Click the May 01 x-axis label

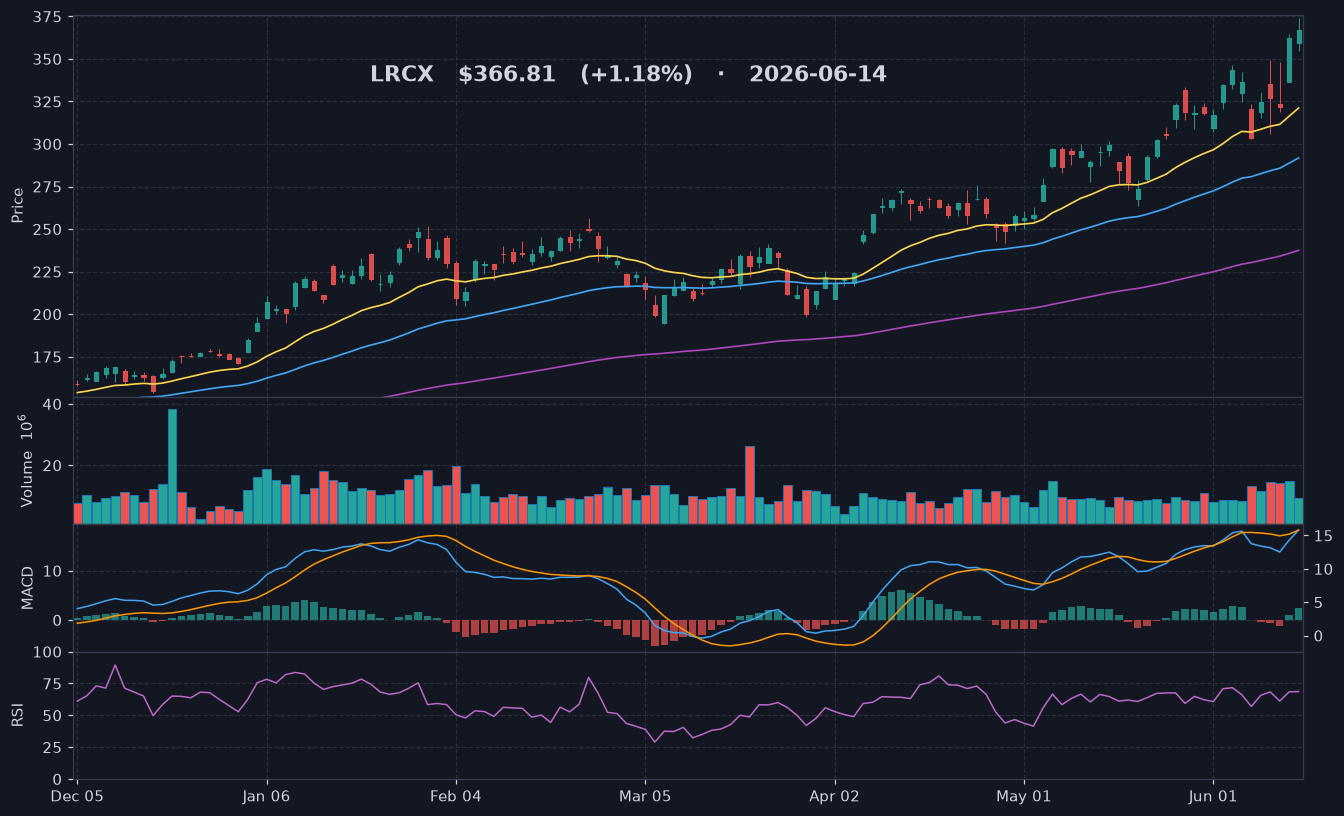click(1024, 797)
